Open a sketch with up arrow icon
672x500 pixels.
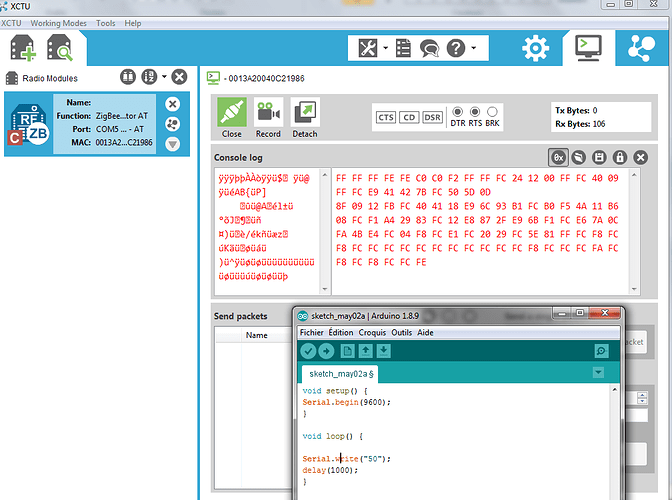coord(366,351)
